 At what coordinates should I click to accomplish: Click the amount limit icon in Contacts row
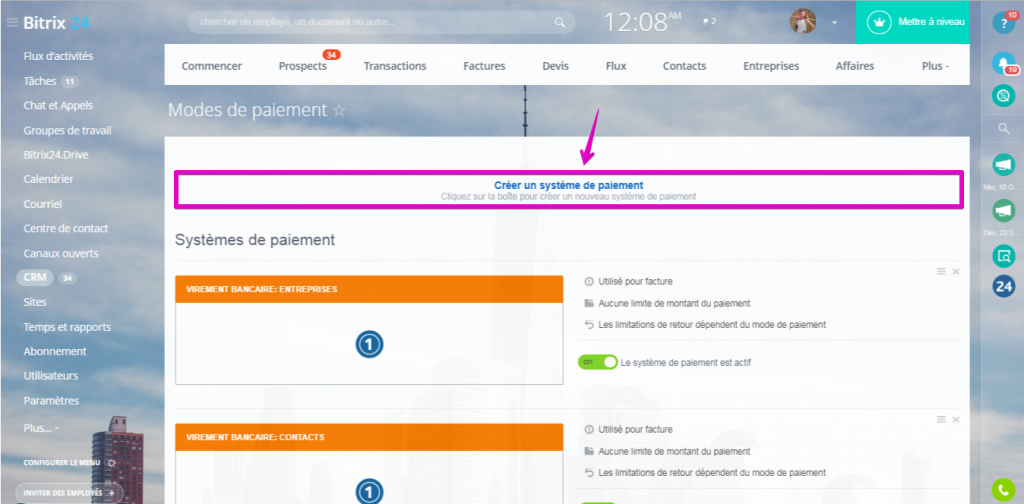588,451
